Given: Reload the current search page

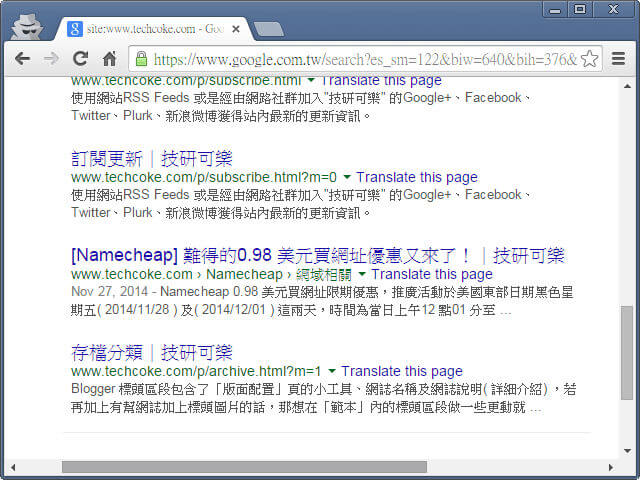Looking at the screenshot, I should point(80,59).
